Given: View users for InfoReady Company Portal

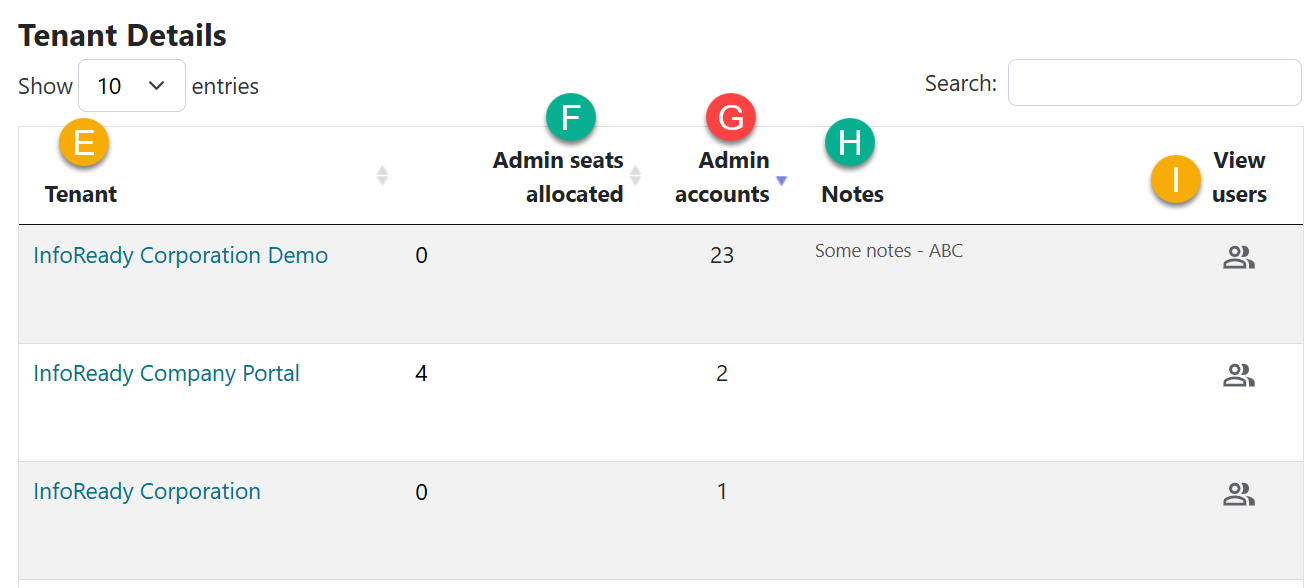Looking at the screenshot, I should [x=1239, y=376].
